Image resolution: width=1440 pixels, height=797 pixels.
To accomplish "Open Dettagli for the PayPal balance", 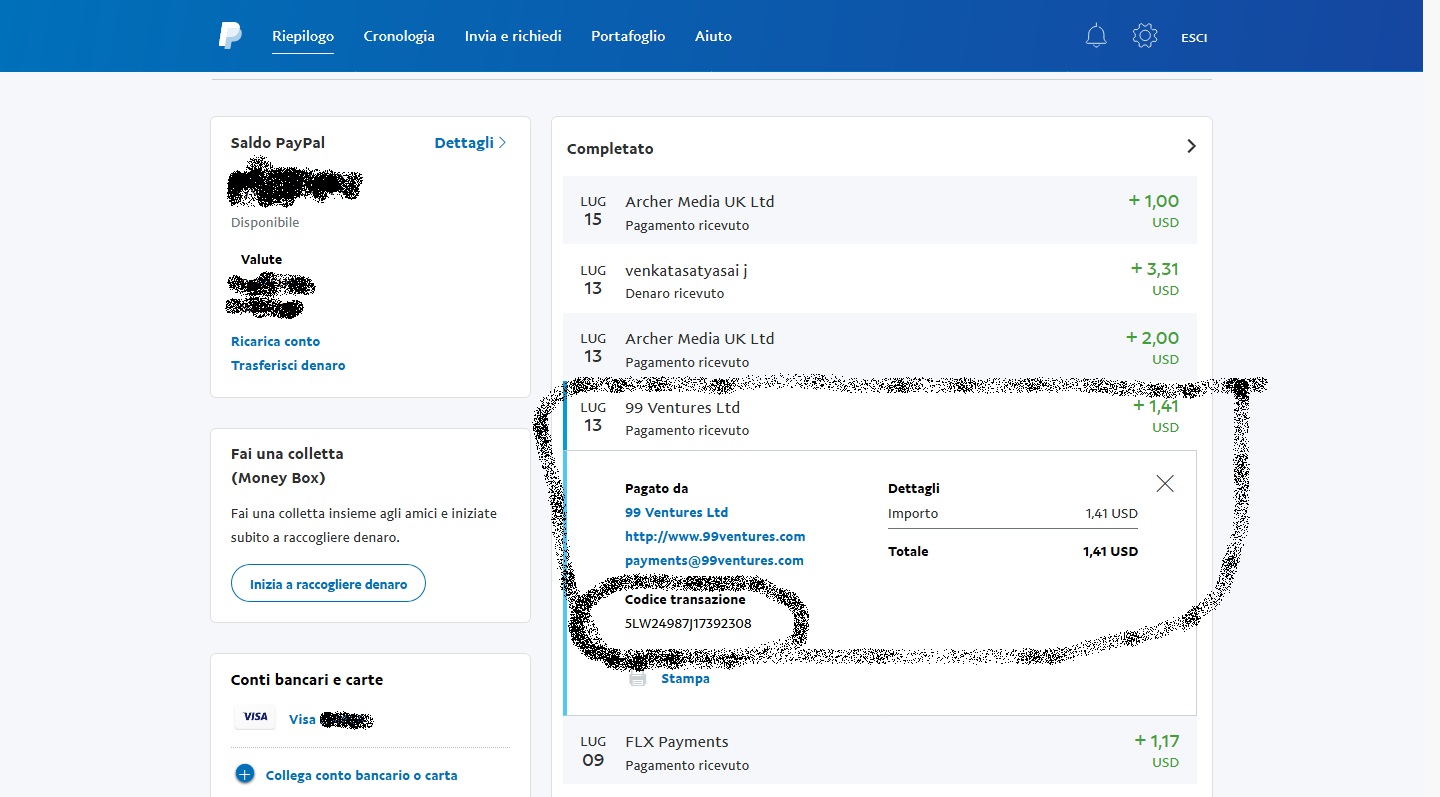I will click(470, 143).
